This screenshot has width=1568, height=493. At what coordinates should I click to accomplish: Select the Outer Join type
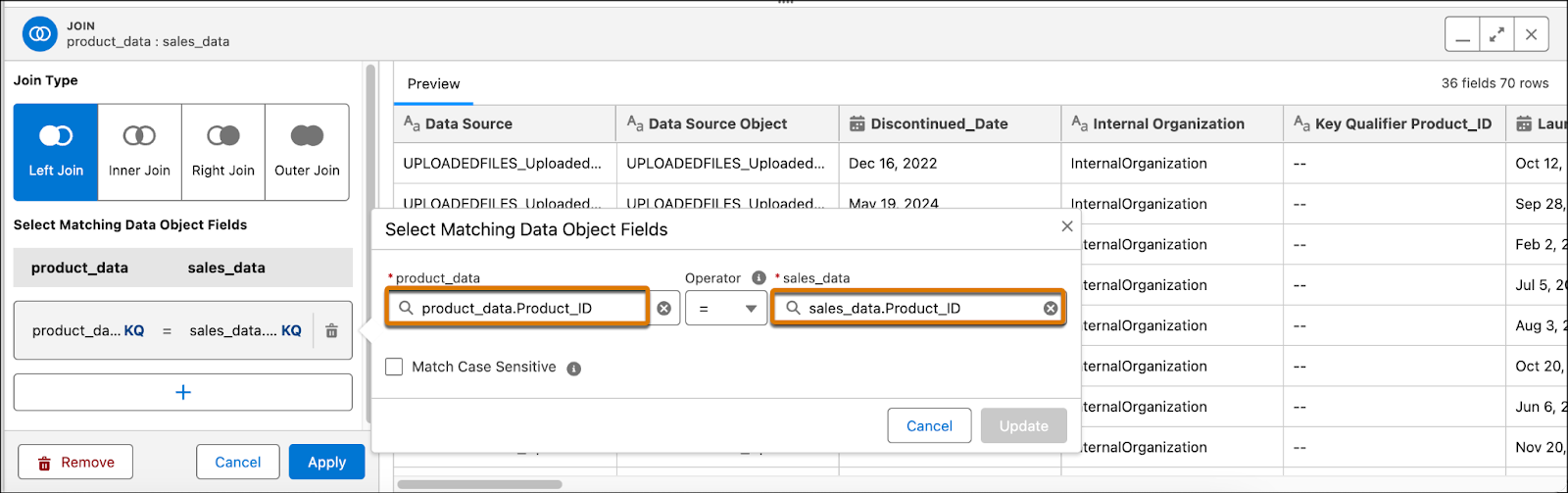307,152
